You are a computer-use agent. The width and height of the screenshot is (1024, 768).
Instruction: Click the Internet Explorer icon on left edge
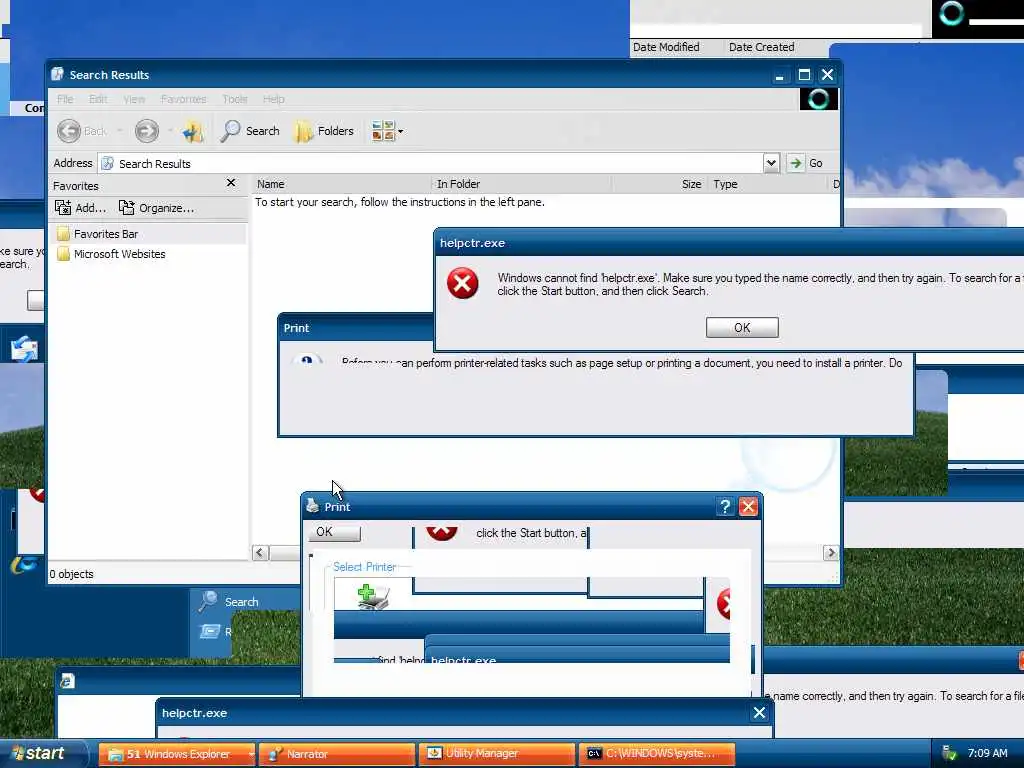[x=24, y=565]
